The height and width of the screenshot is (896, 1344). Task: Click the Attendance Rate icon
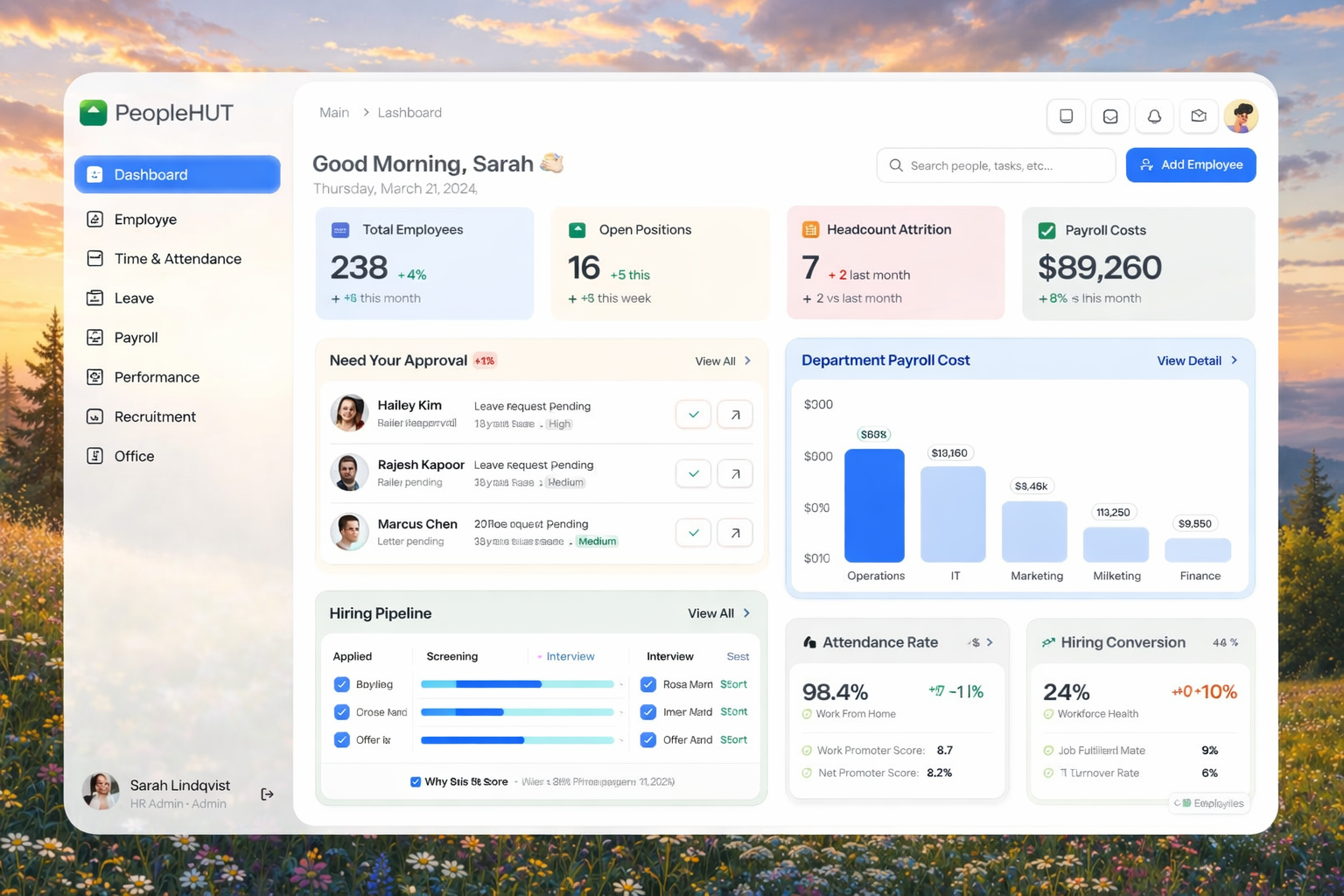tap(809, 642)
